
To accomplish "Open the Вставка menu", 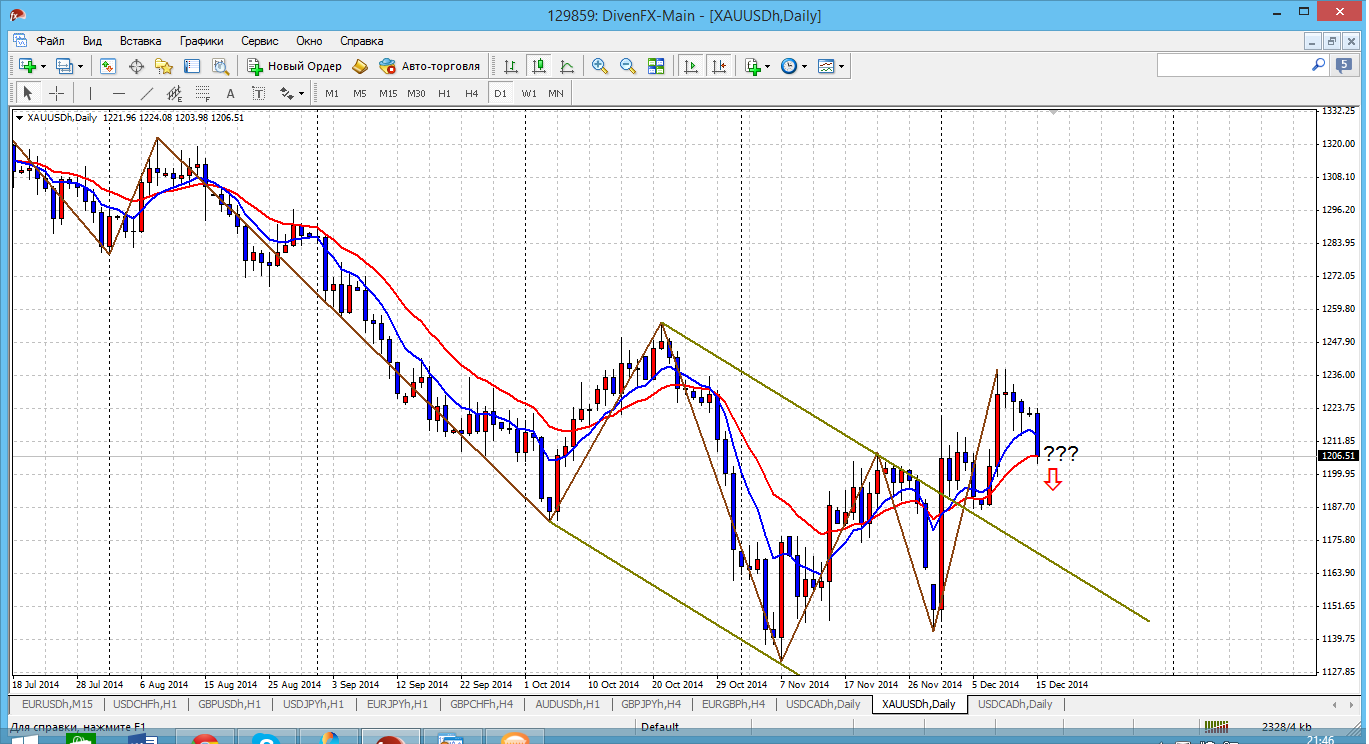I will coord(141,41).
